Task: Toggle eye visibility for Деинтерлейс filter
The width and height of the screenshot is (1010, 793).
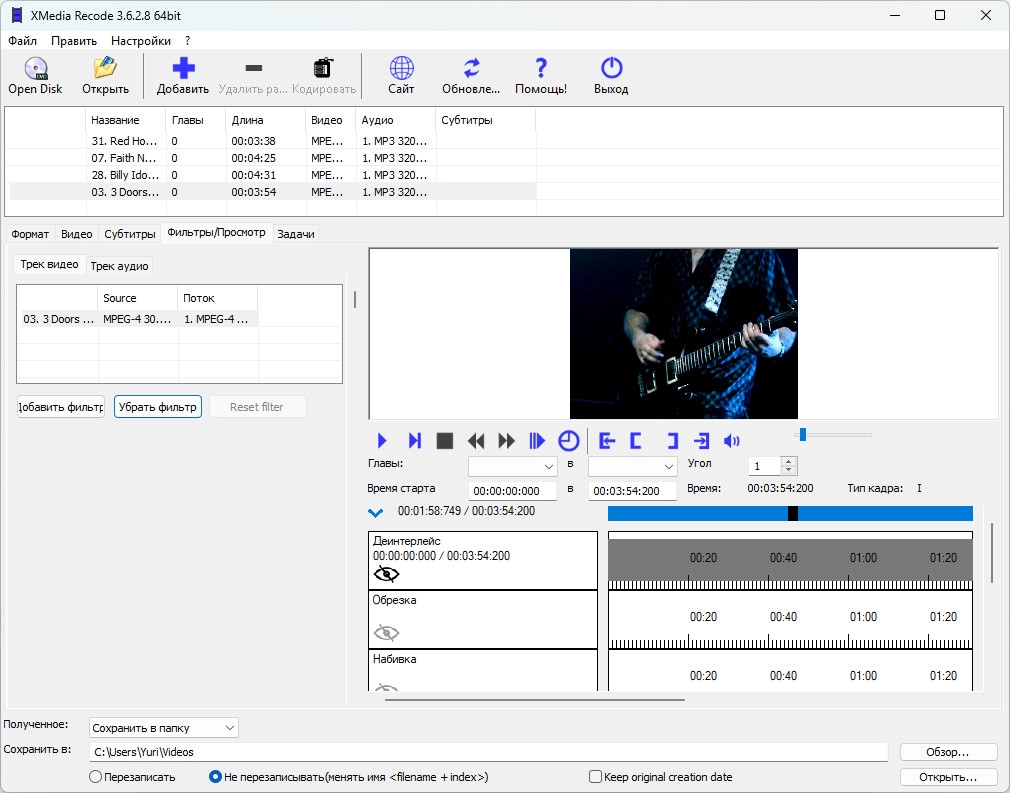Action: click(x=386, y=574)
